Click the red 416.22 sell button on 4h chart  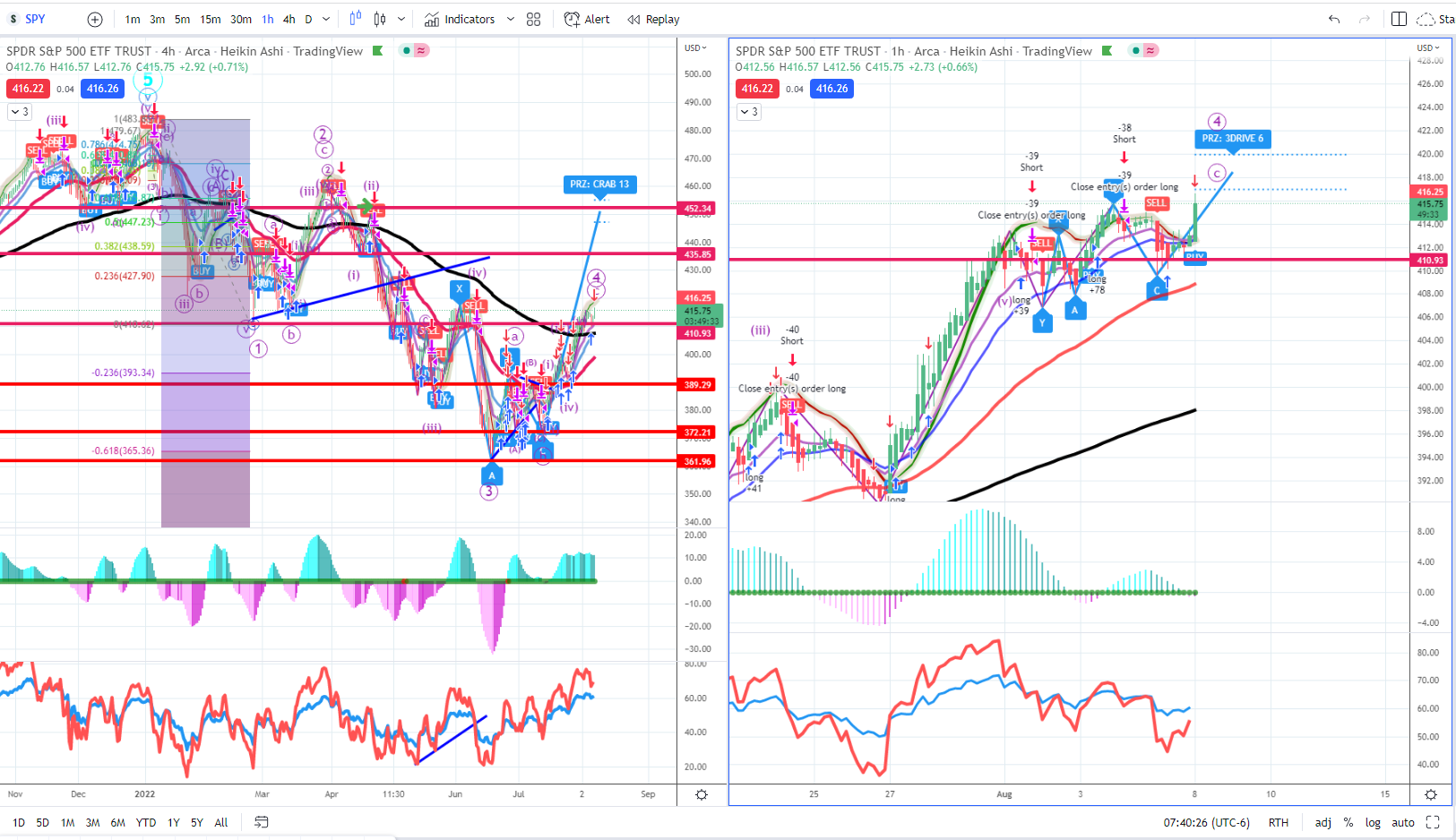point(28,89)
